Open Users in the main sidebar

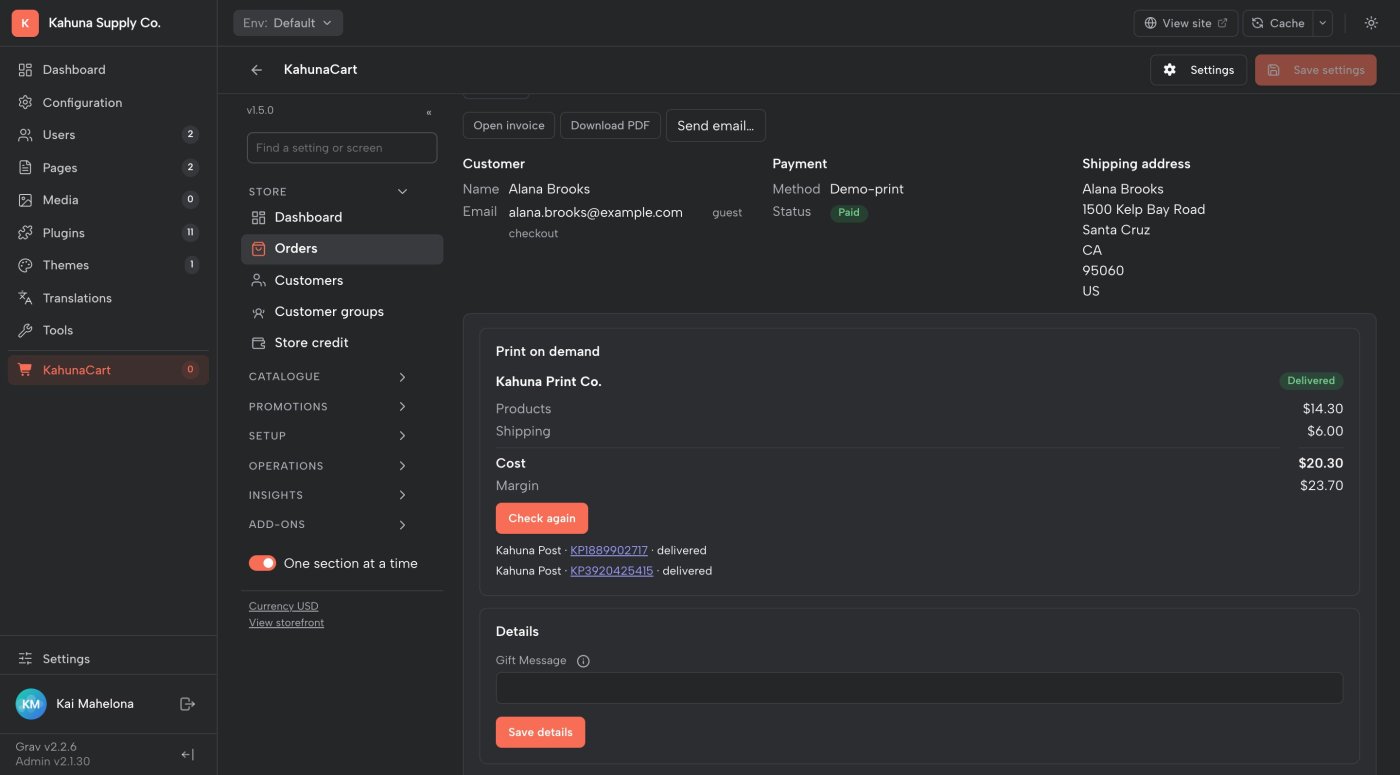pos(108,135)
